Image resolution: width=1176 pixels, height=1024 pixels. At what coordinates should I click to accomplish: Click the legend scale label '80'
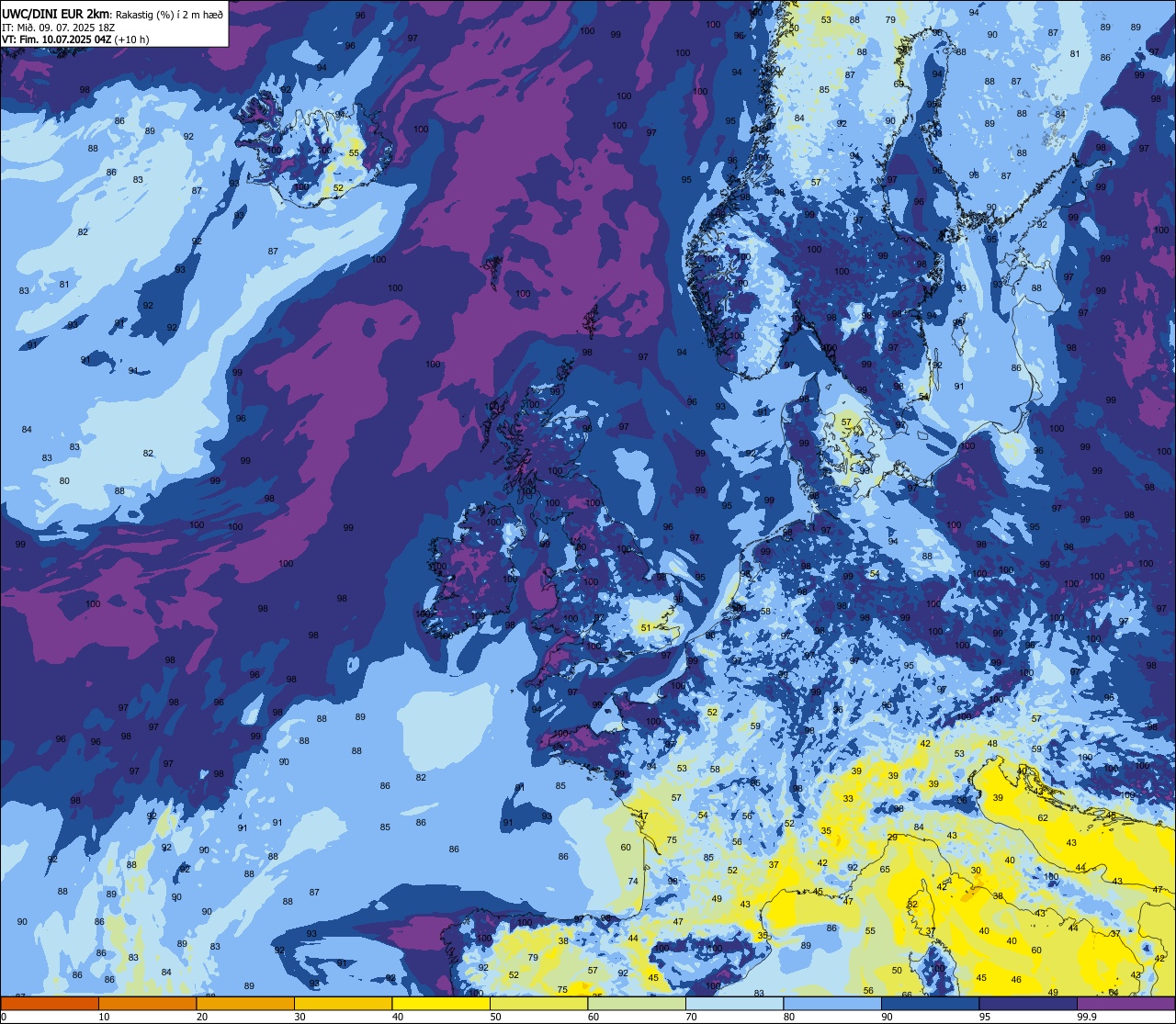789,1017
